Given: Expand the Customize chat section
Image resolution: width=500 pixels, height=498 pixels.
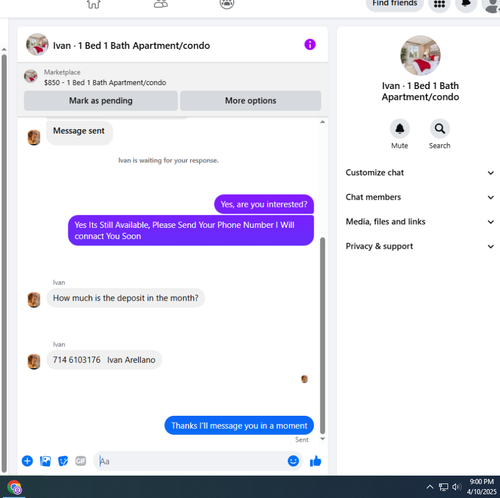Looking at the screenshot, I should (x=420, y=173).
